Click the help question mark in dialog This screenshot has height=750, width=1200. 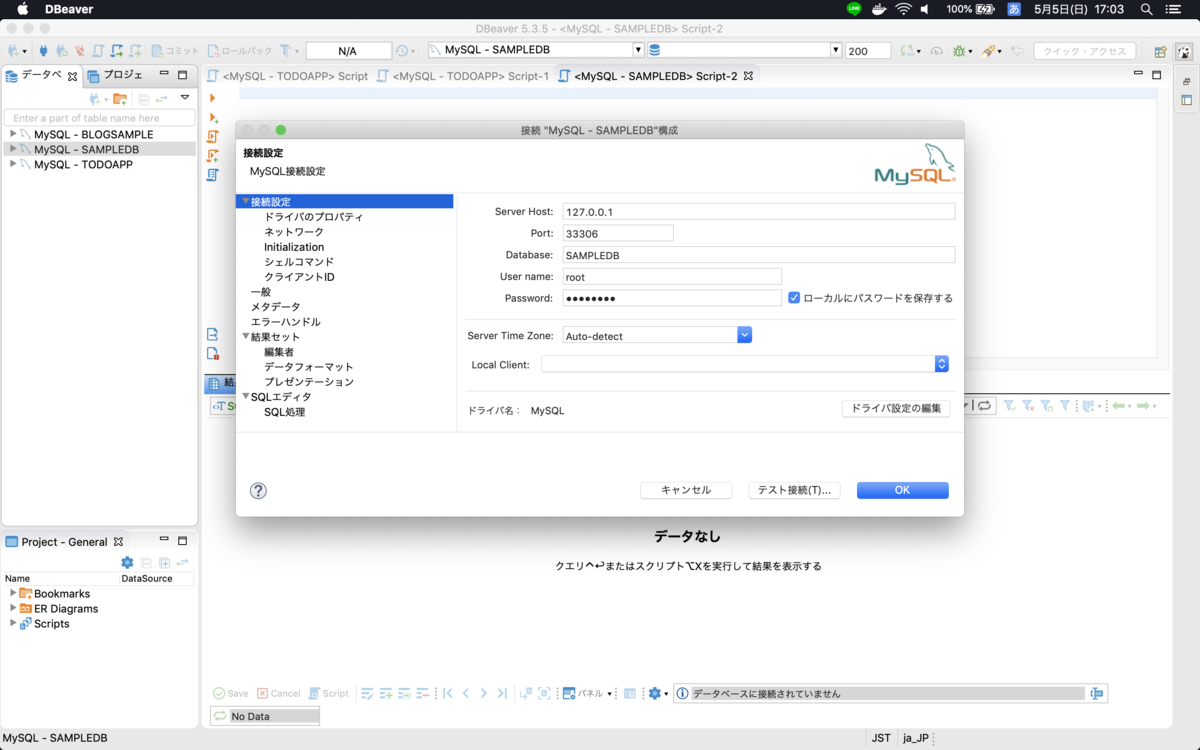pyautogui.click(x=258, y=491)
